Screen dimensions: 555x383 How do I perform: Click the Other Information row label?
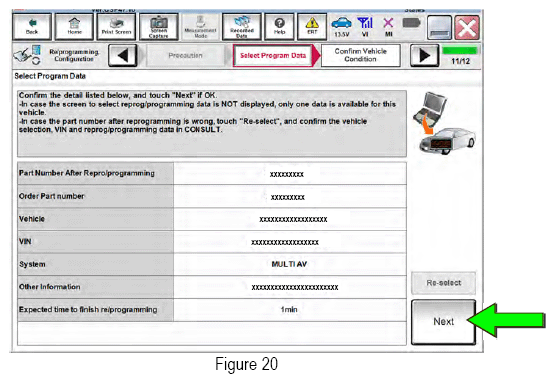[50, 287]
